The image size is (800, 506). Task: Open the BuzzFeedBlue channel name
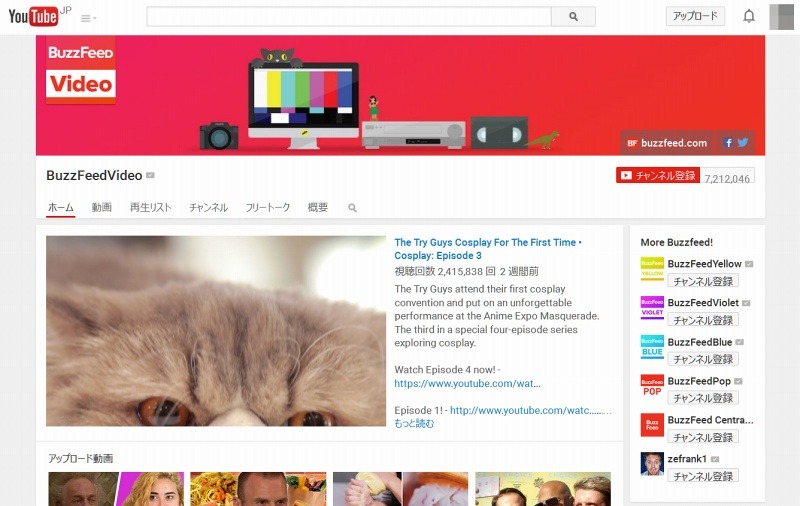click(x=700, y=342)
